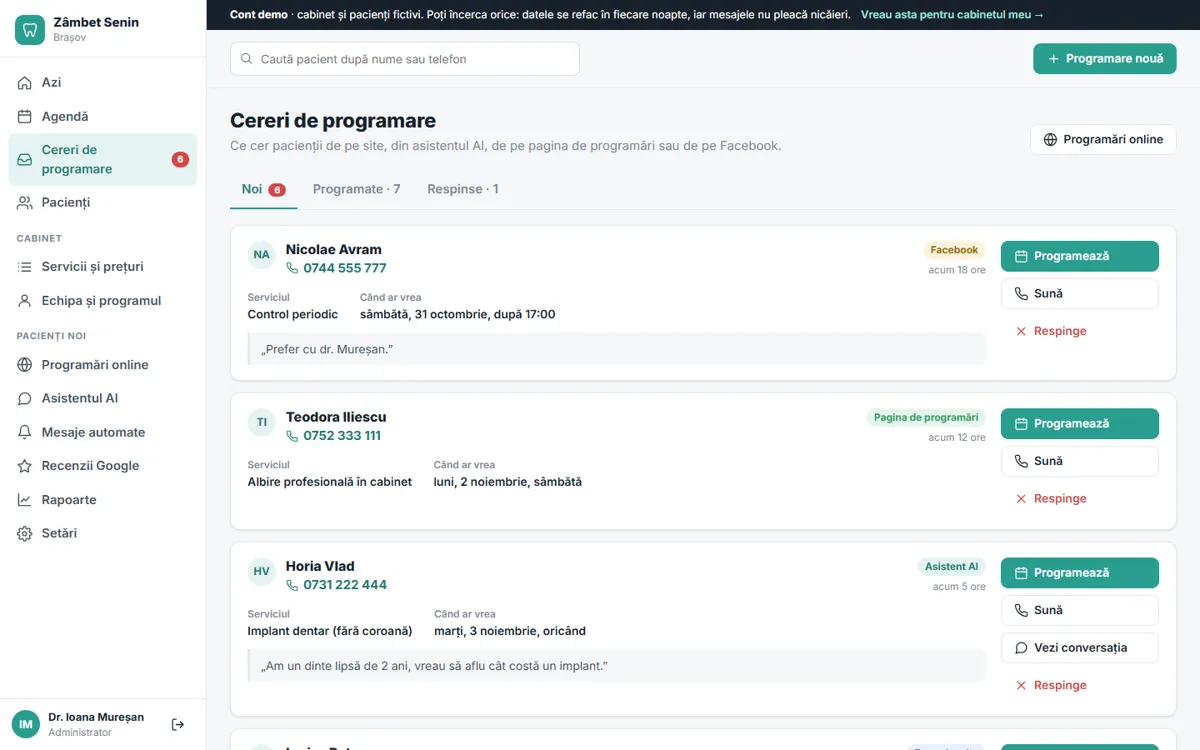
Task: Switch to the Noi tab
Action: point(264,190)
